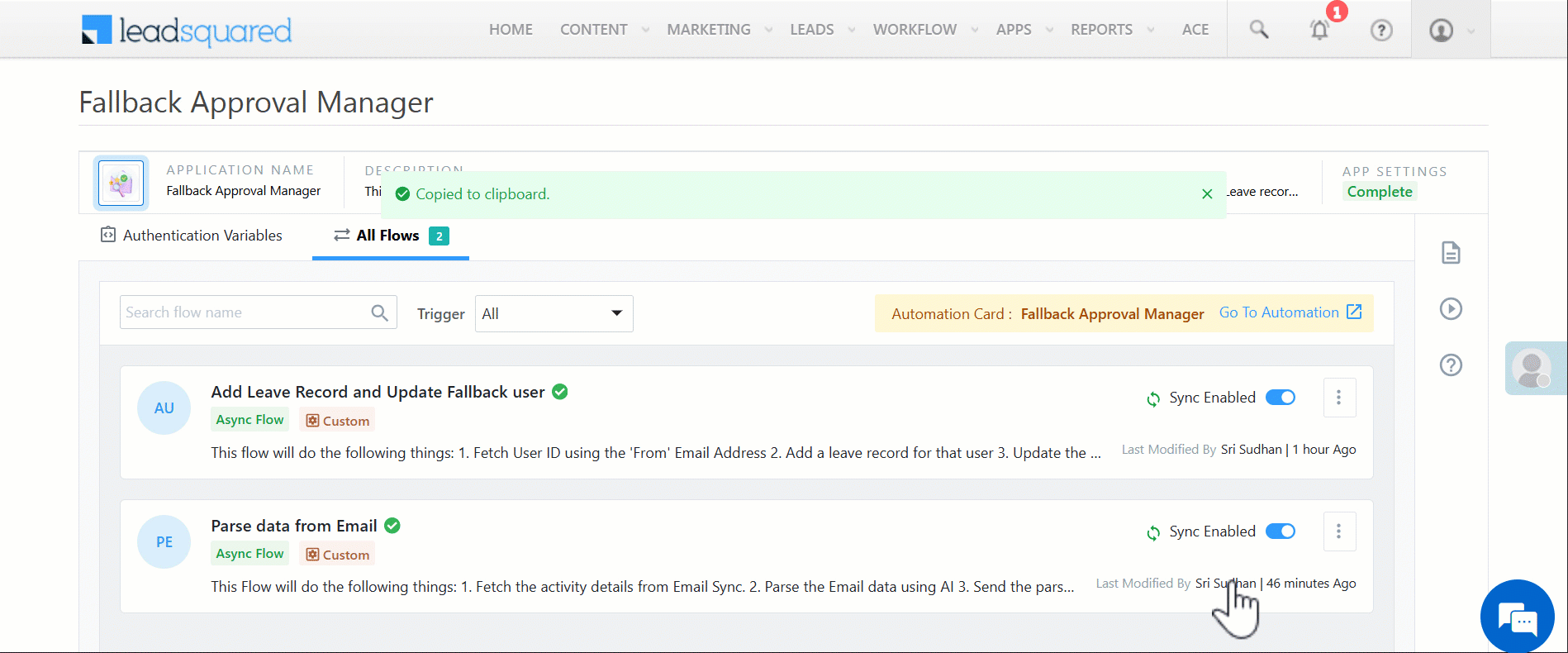This screenshot has height=653, width=1568.
Task: Click the LeadSquared logo
Action: pyautogui.click(x=187, y=31)
